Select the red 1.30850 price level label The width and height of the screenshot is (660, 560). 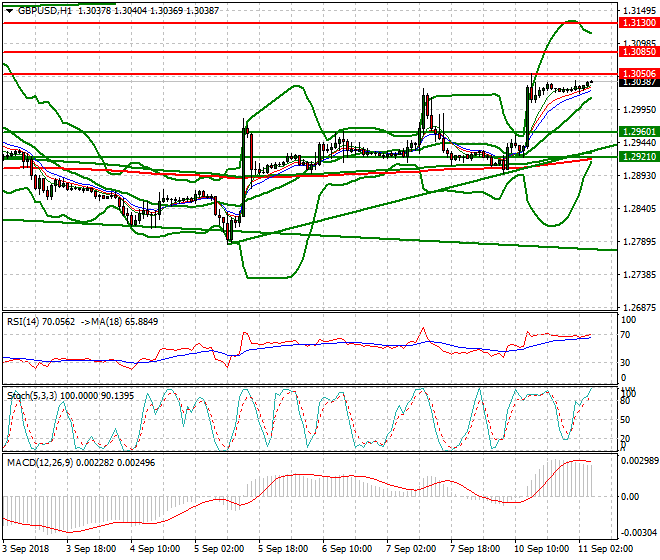[x=637, y=51]
